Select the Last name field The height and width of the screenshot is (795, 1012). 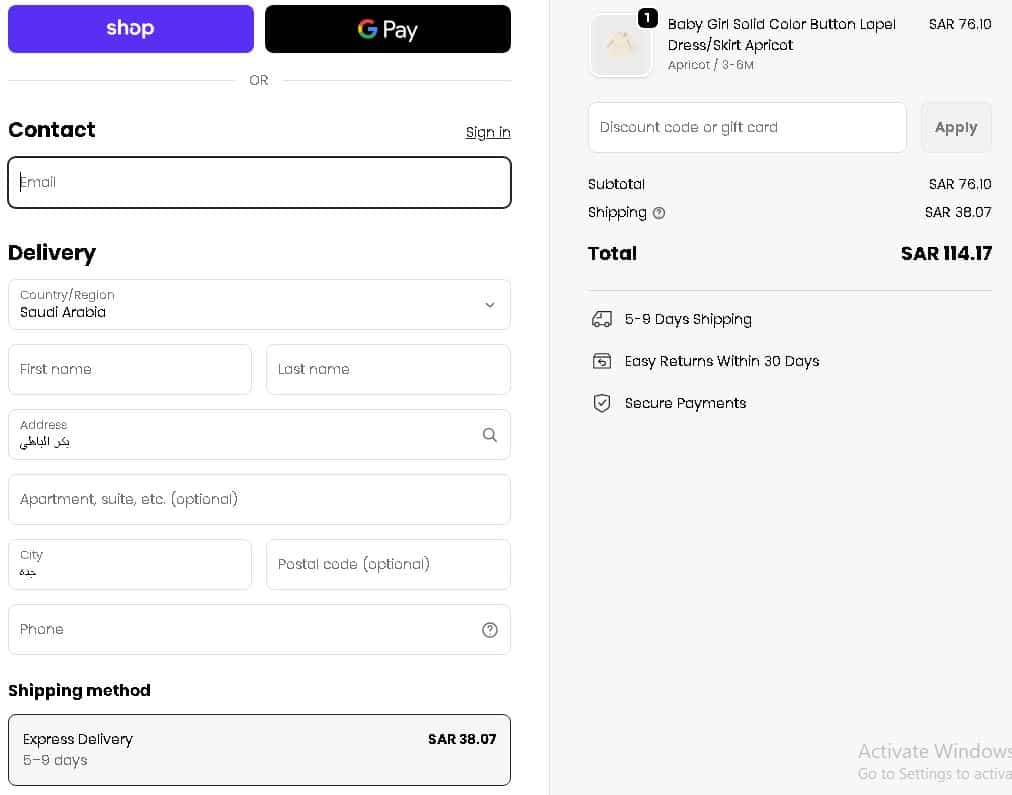click(x=388, y=369)
